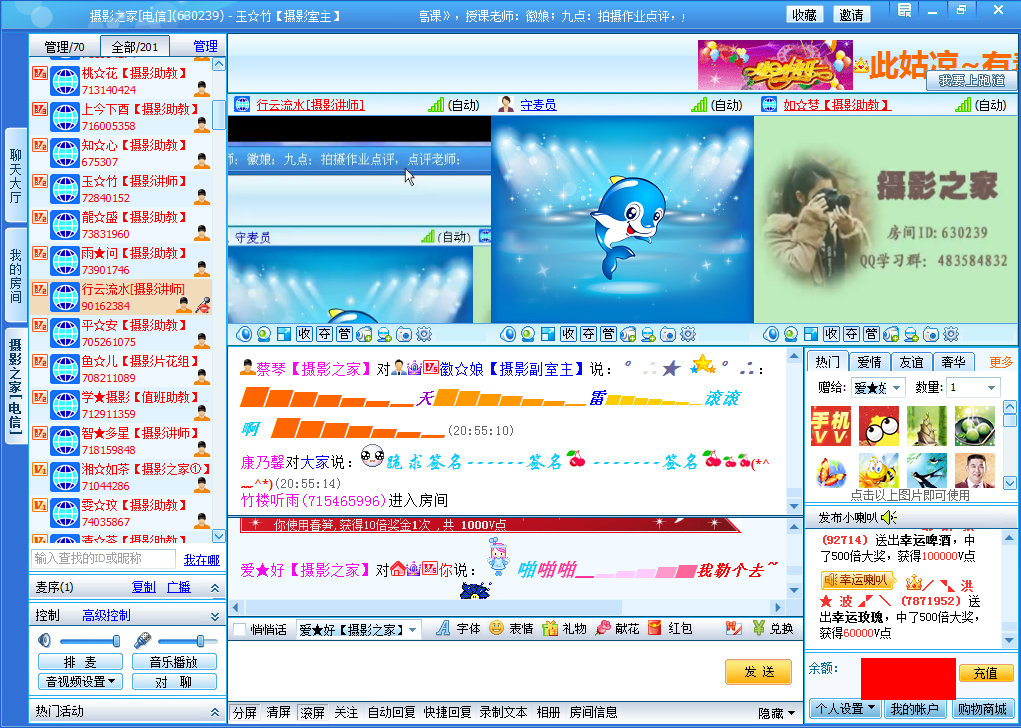This screenshot has width=1021, height=728.
Task: Open the chat recipient dropdown 爱★好
Action: (359, 630)
